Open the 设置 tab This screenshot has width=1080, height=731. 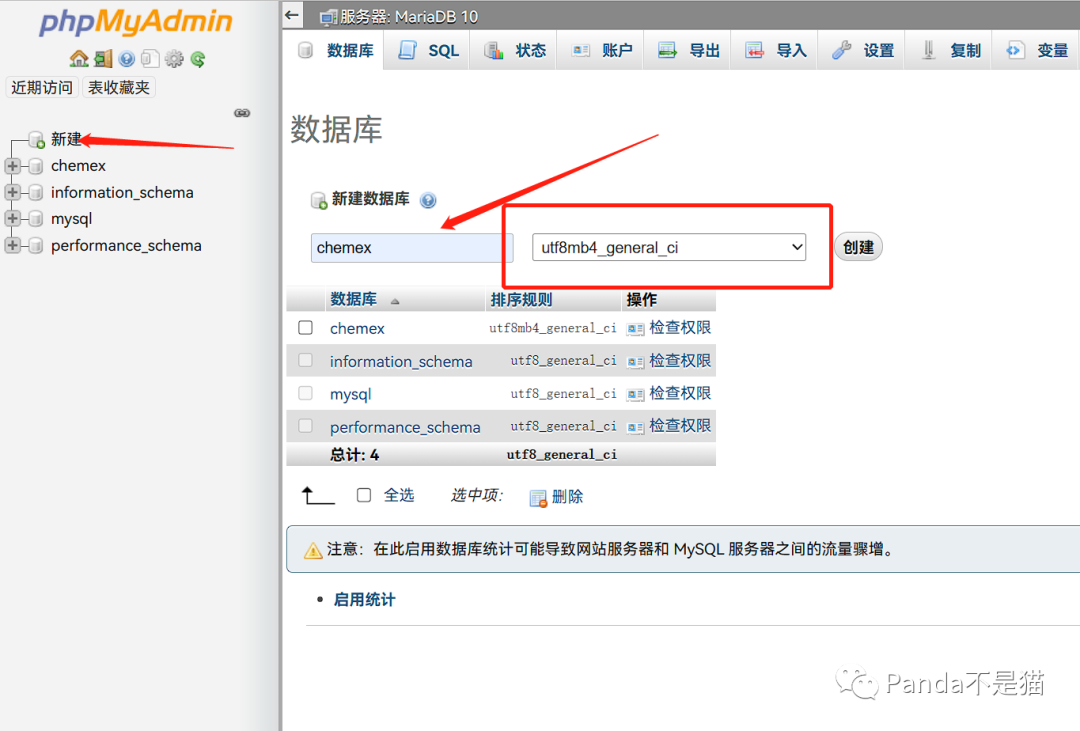[x=863, y=50]
